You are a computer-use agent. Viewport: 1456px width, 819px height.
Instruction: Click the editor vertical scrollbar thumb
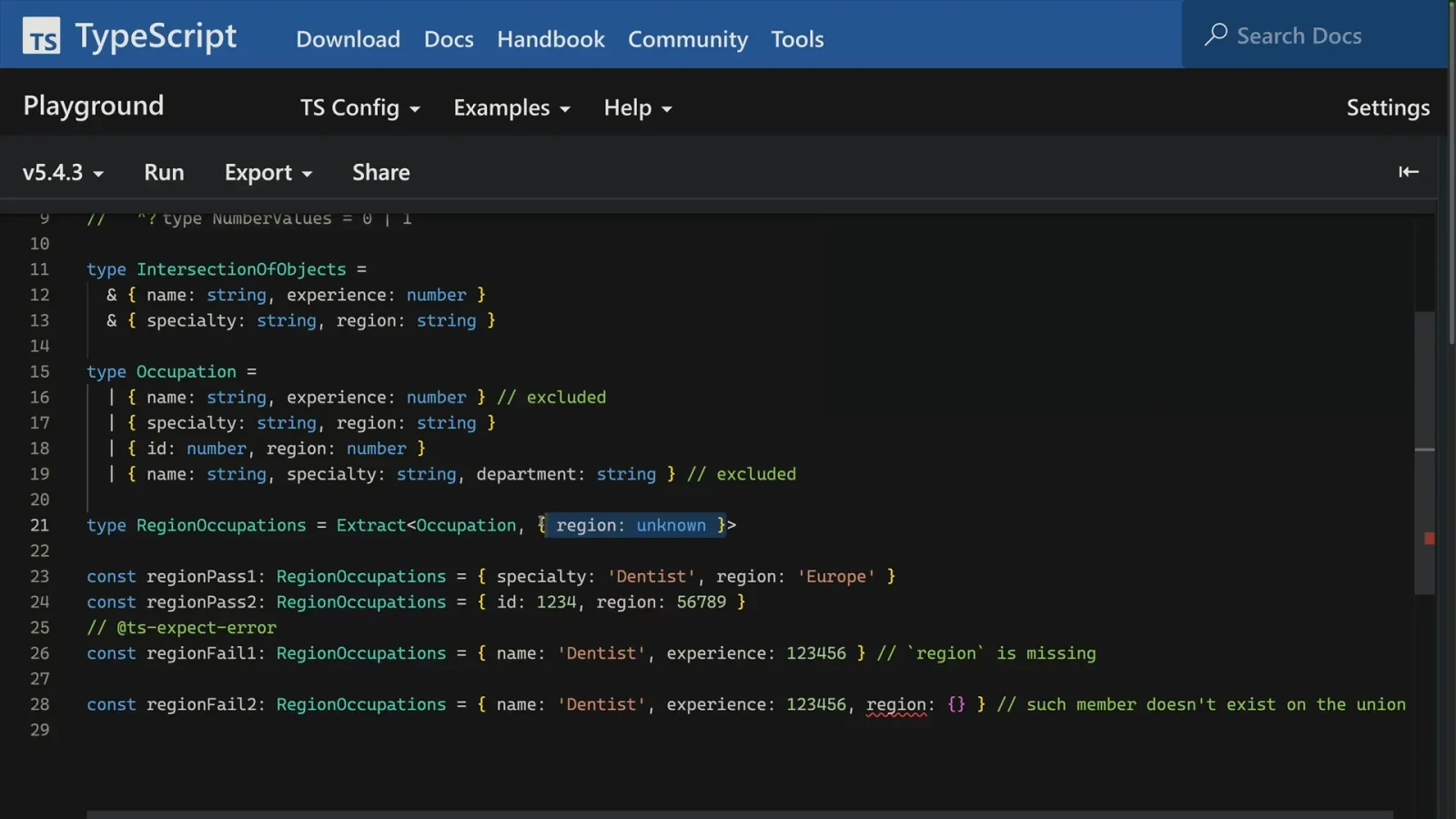1425,453
